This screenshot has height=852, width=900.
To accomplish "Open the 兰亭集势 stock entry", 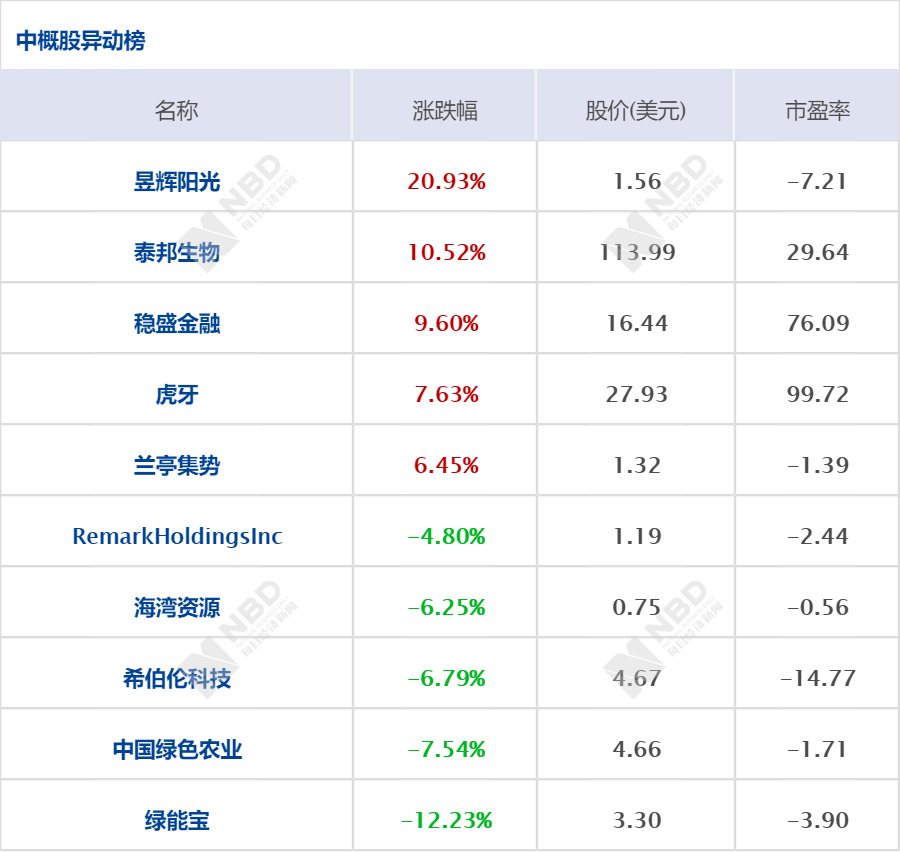I will coord(177,465).
